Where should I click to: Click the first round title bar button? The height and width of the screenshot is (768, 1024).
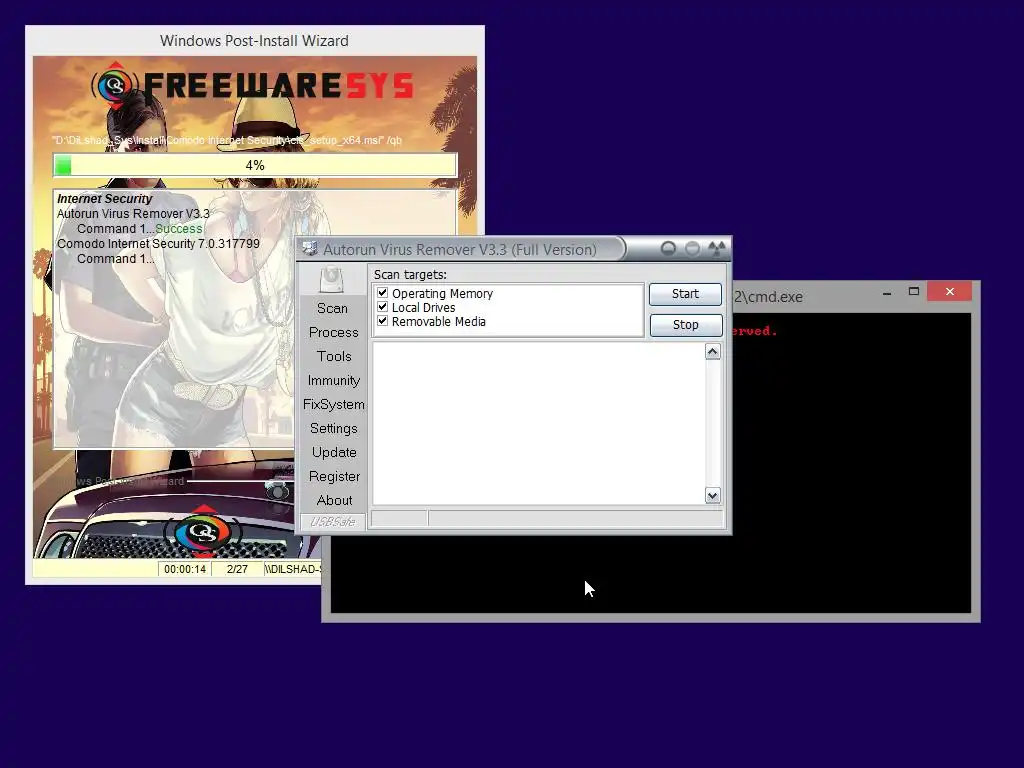668,249
